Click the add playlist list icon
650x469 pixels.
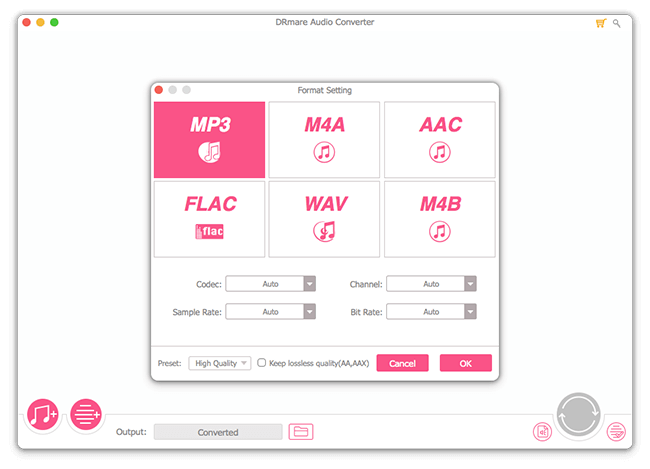tap(86, 414)
